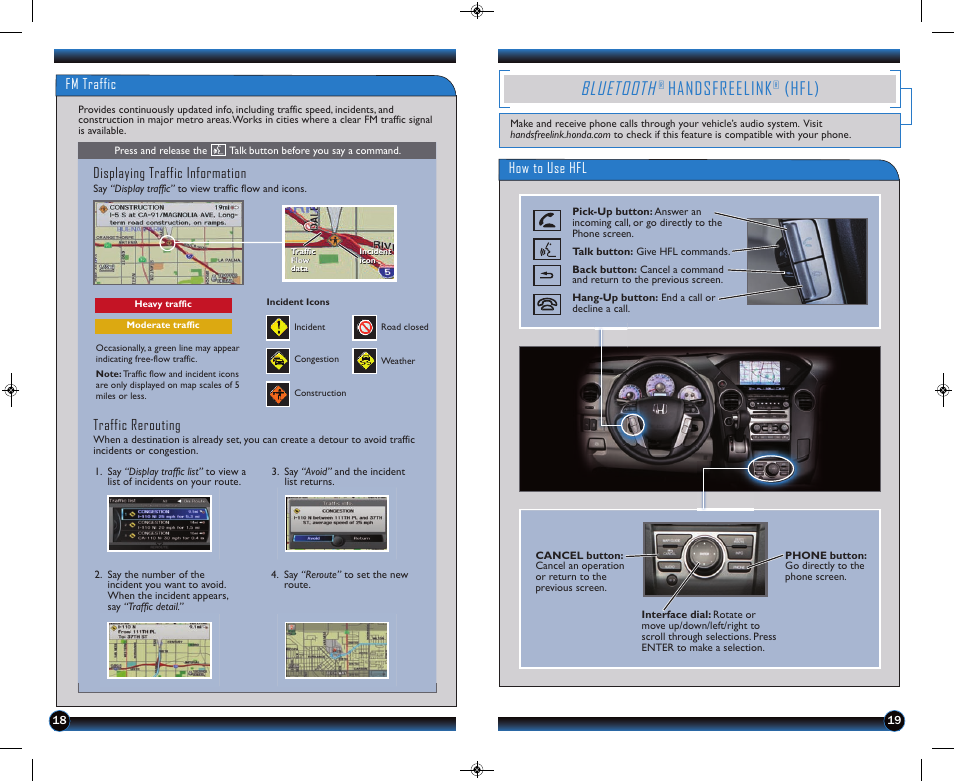Screen dimensions: 954x781
Task: Click the dashboard interior photo
Action: click(700, 419)
